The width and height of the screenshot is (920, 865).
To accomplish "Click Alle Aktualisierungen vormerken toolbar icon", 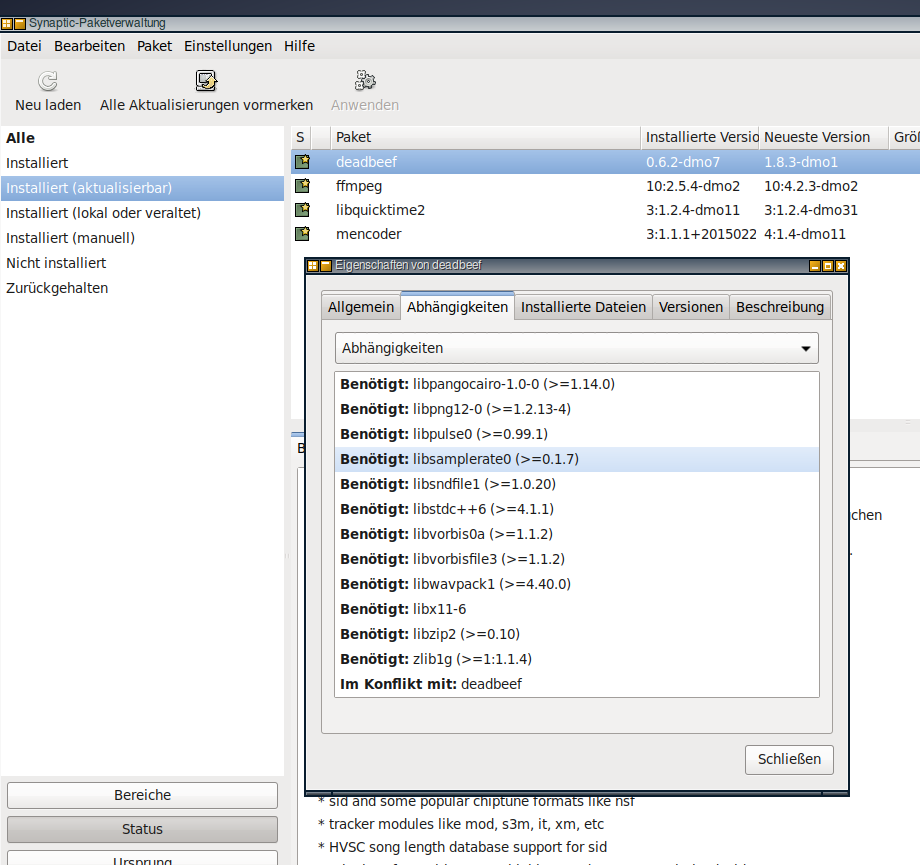I will (x=206, y=81).
